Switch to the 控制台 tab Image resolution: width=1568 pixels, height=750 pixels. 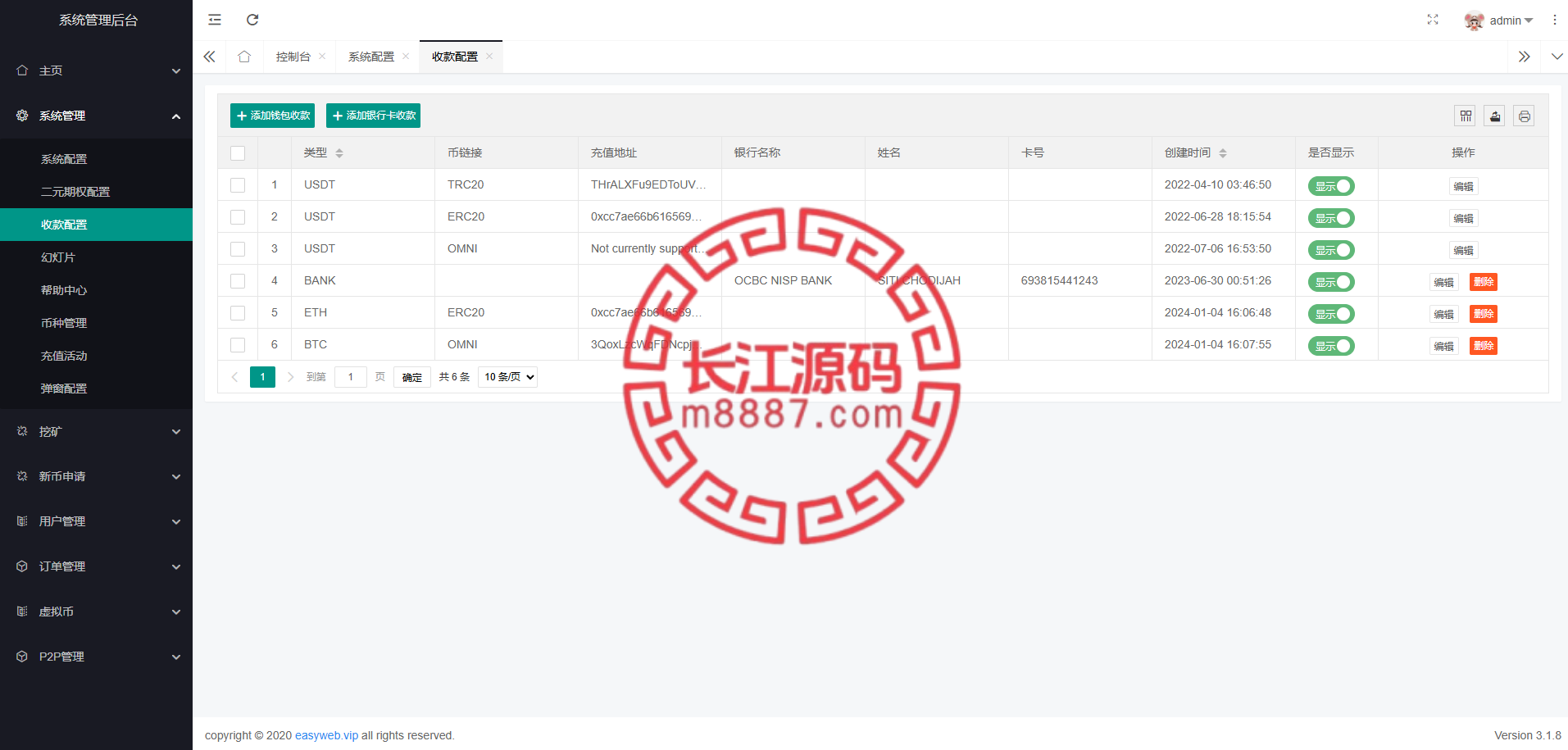click(x=293, y=57)
